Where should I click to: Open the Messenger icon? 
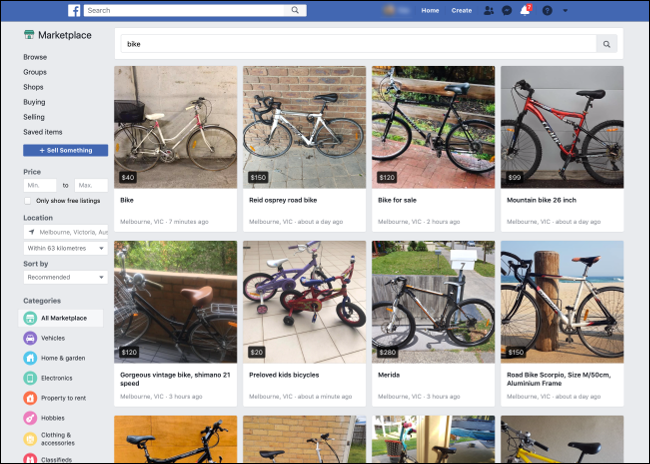(507, 10)
